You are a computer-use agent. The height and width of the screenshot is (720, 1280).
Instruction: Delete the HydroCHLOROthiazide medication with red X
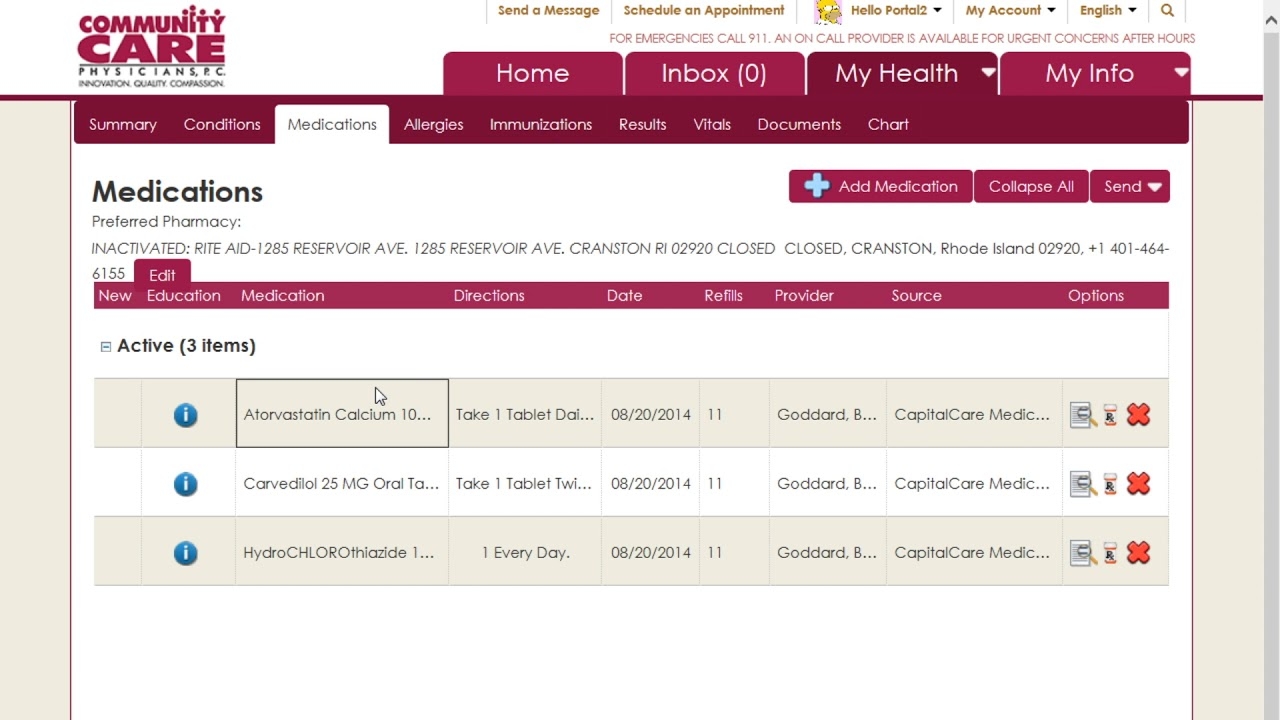click(1138, 553)
